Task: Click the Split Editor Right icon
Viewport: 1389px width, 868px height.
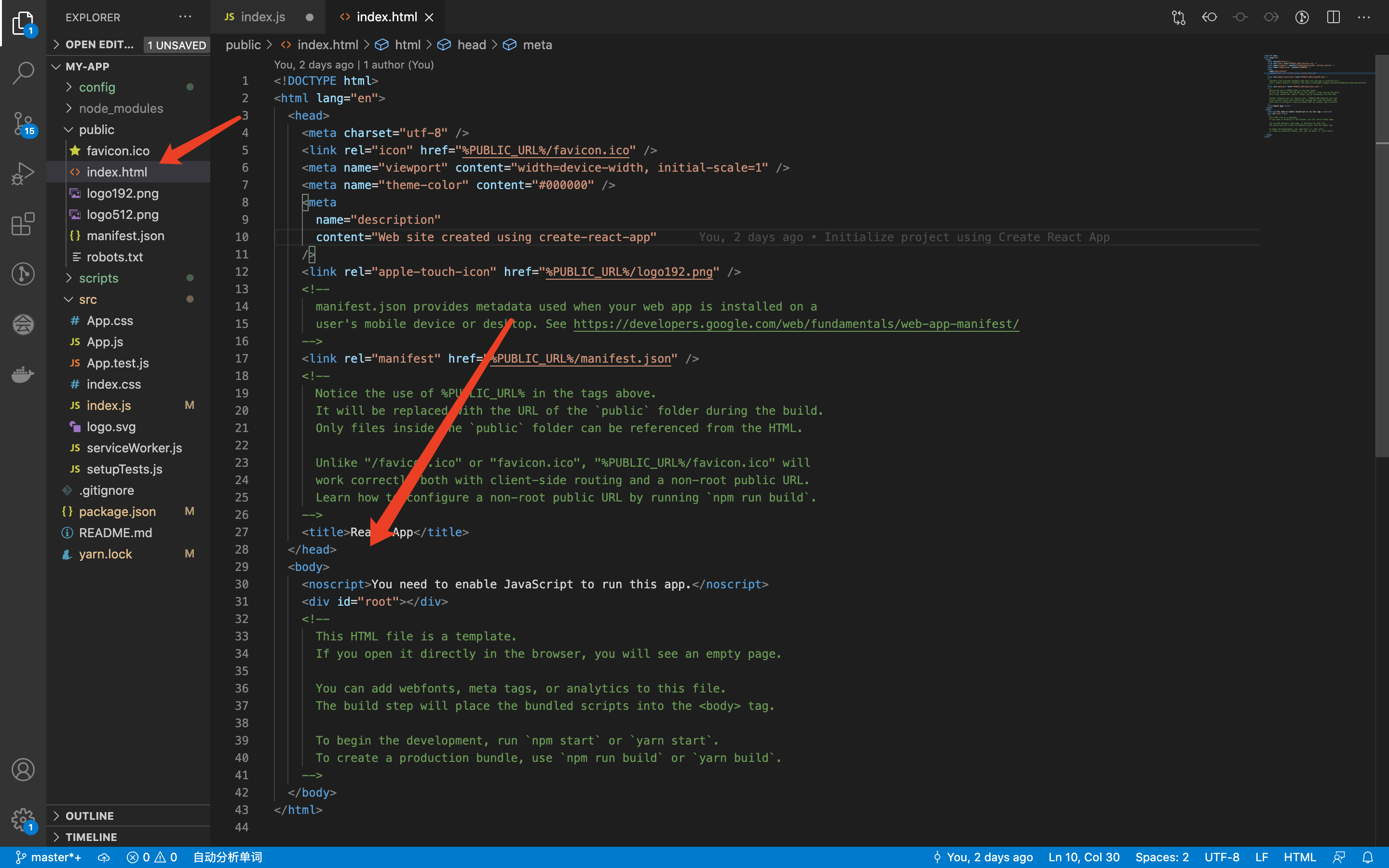Action: pos(1333,17)
